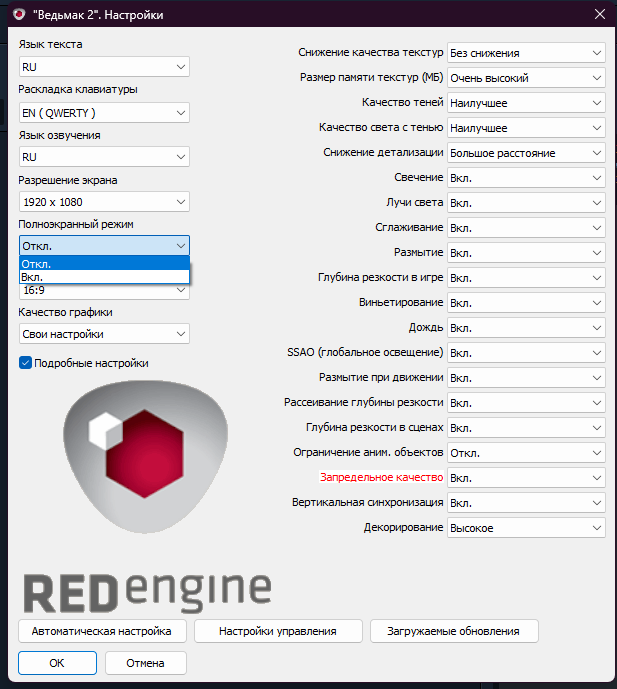Click the Отмена button
Viewport: 617px width, 689px height.
coord(145,663)
